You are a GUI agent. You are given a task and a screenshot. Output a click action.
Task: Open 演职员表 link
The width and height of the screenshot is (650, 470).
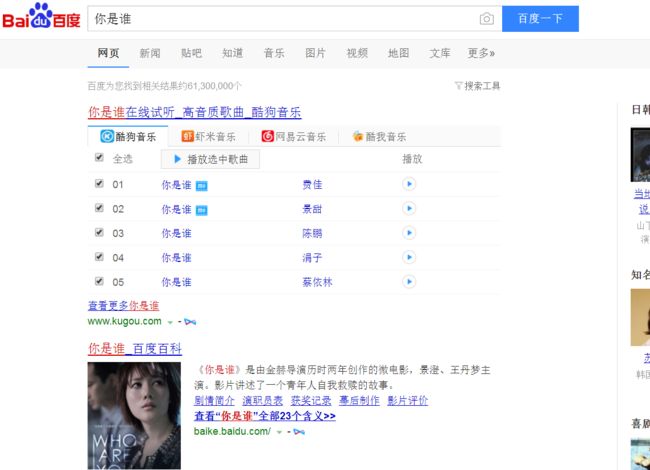[x=262, y=400]
